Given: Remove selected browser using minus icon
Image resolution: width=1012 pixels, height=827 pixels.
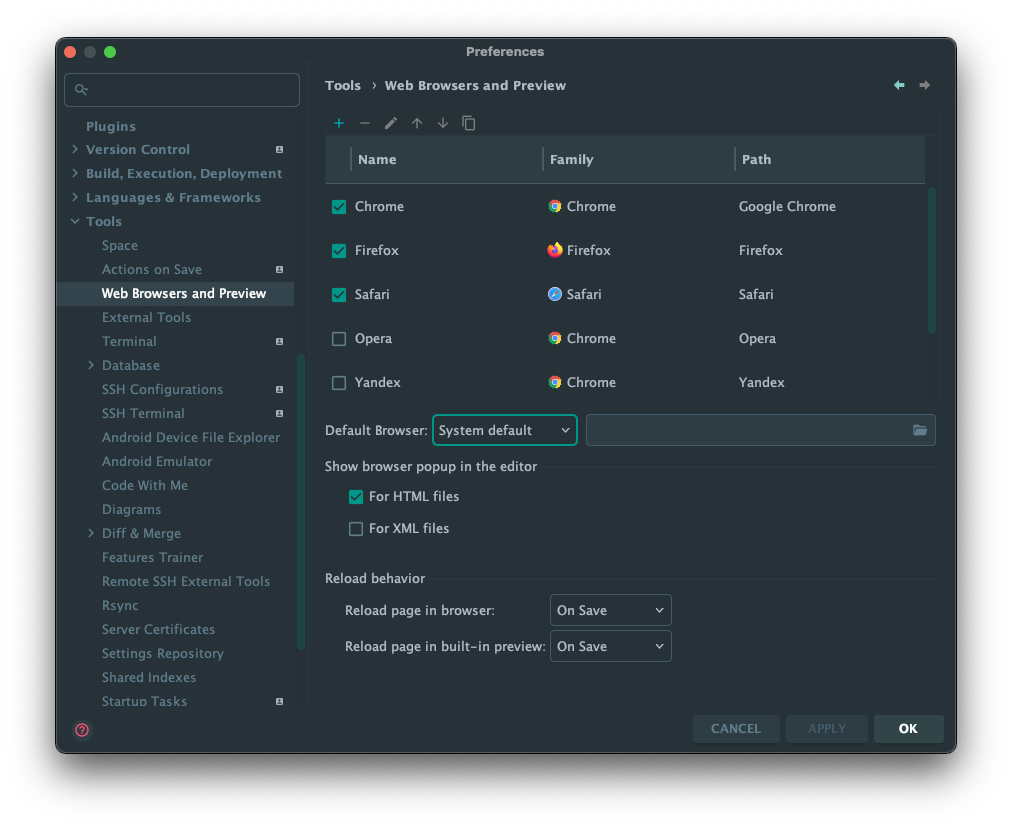Looking at the screenshot, I should (x=364, y=122).
